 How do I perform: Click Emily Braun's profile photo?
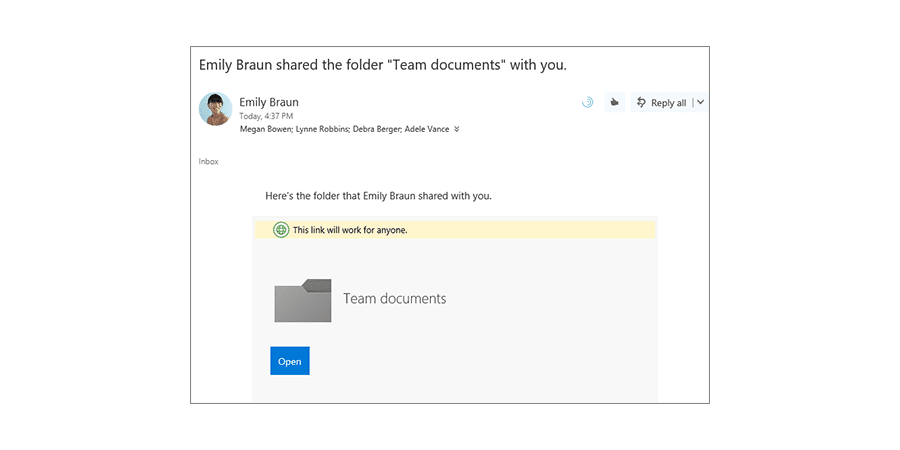[215, 108]
